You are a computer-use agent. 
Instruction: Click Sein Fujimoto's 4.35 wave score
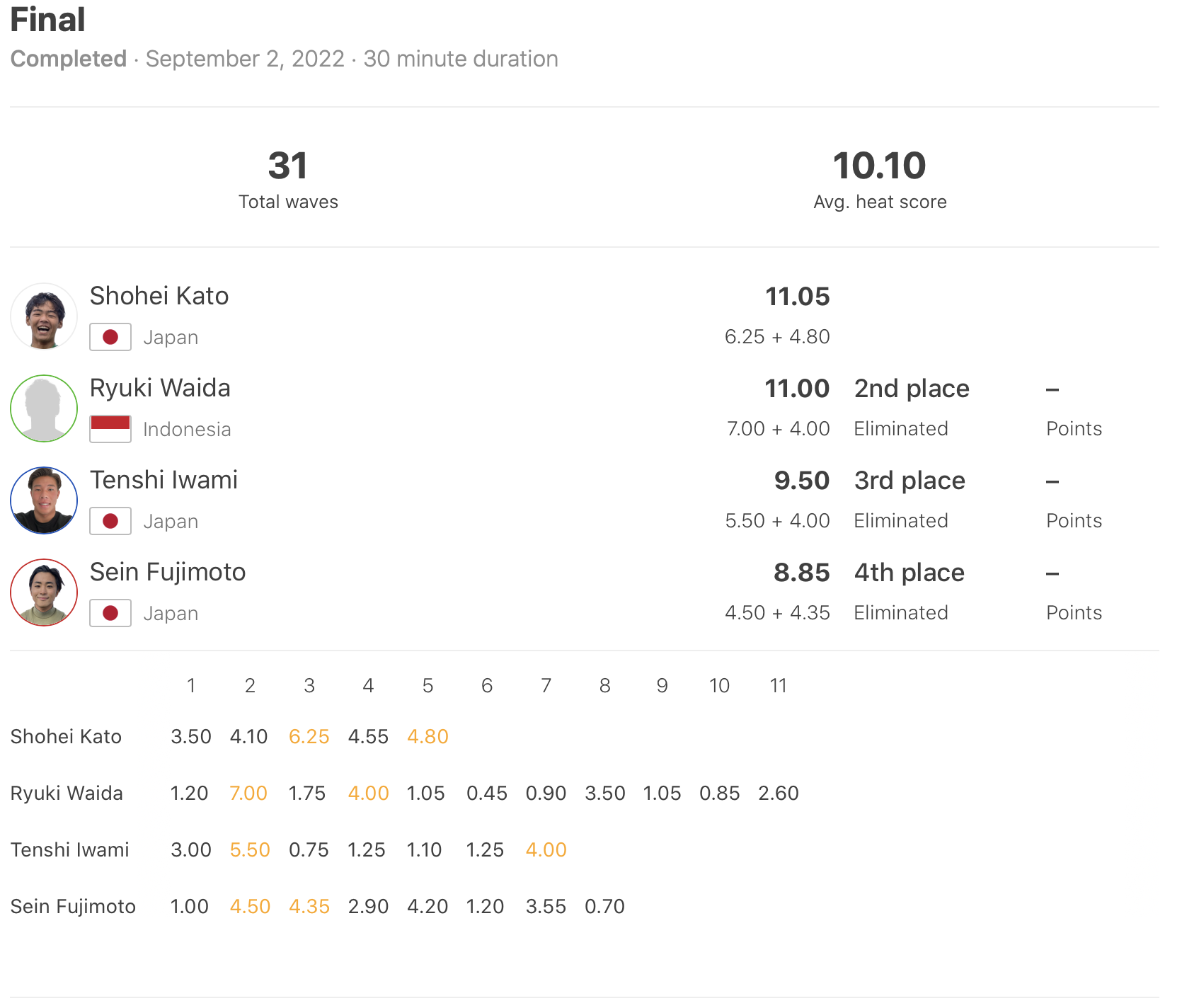(x=309, y=907)
